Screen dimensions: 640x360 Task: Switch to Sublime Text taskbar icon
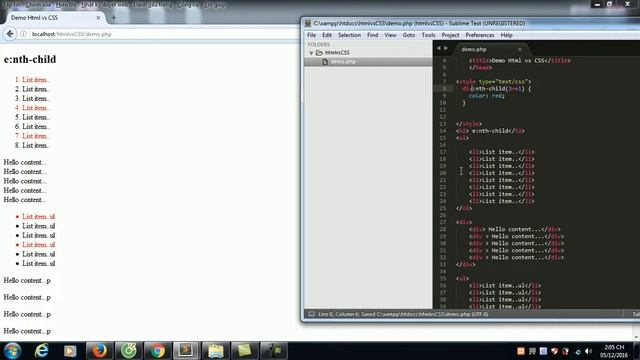[186, 351]
